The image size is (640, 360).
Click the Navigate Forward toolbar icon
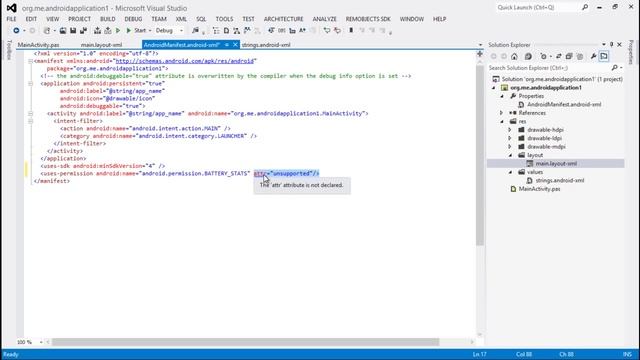[x=32, y=31]
